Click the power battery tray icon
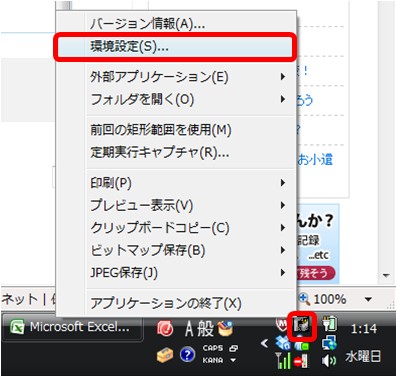The image size is (397, 377). [x=330, y=325]
